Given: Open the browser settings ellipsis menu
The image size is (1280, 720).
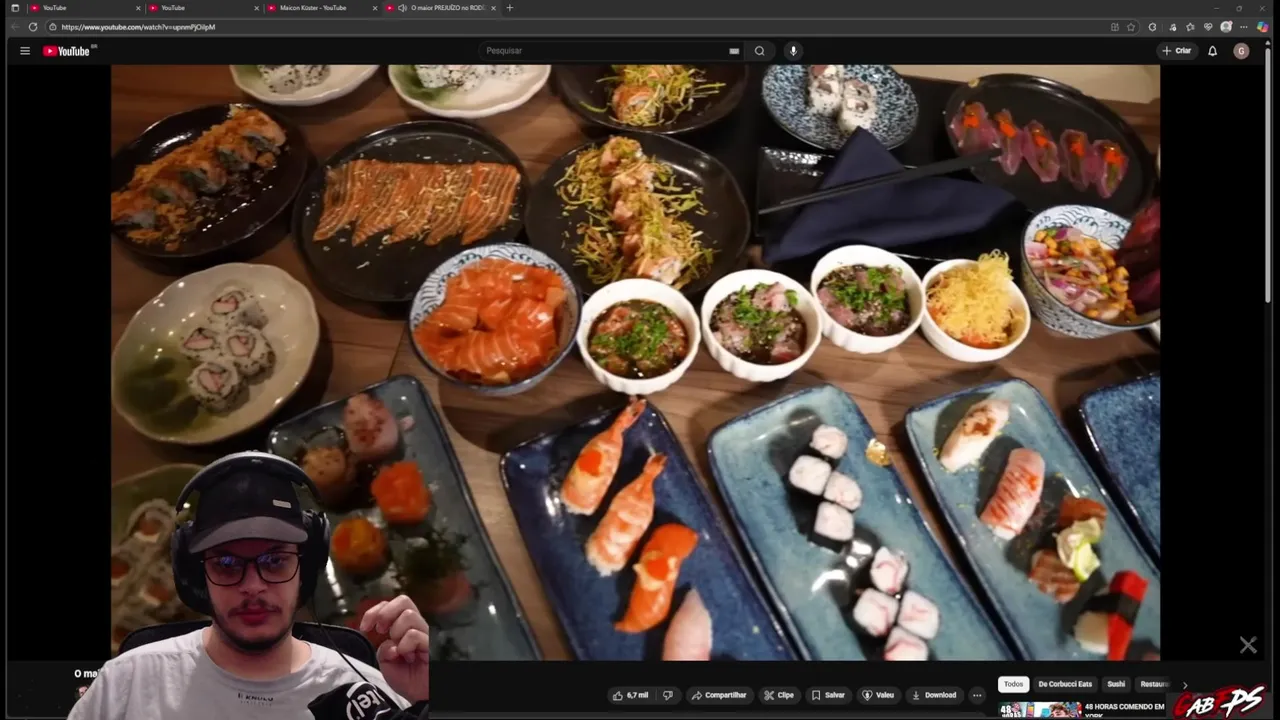Looking at the screenshot, I should pos(1244,27).
